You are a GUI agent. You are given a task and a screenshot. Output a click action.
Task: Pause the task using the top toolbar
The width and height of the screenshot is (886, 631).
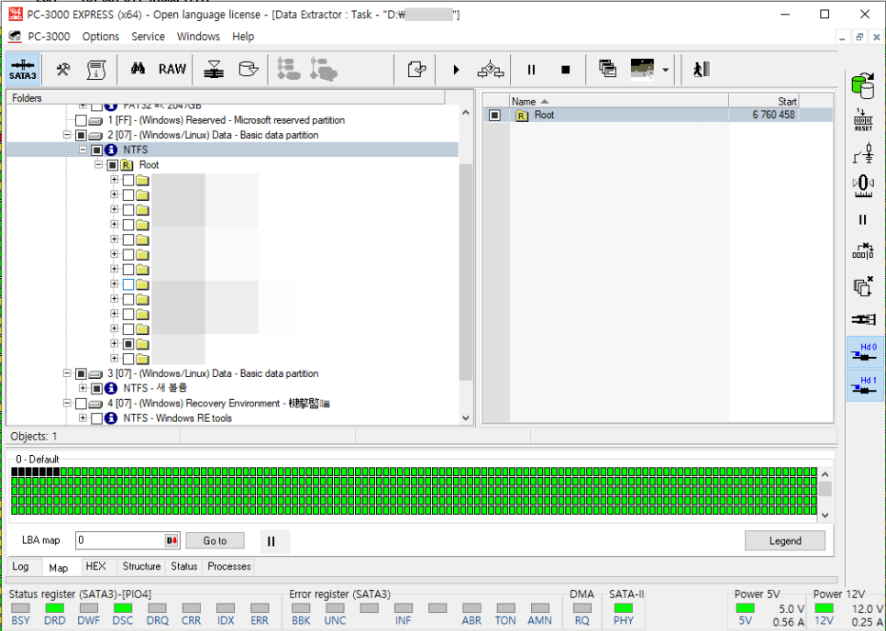point(531,69)
